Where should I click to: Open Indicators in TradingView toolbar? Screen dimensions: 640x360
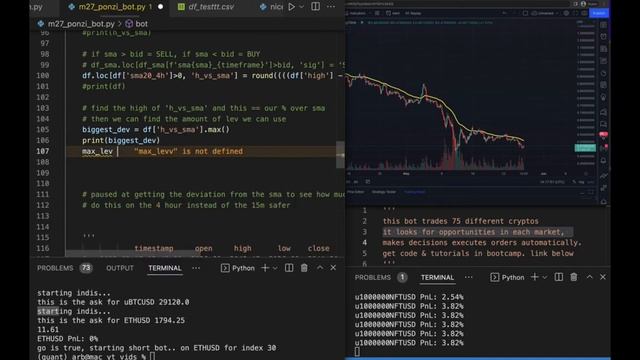[357, 13]
